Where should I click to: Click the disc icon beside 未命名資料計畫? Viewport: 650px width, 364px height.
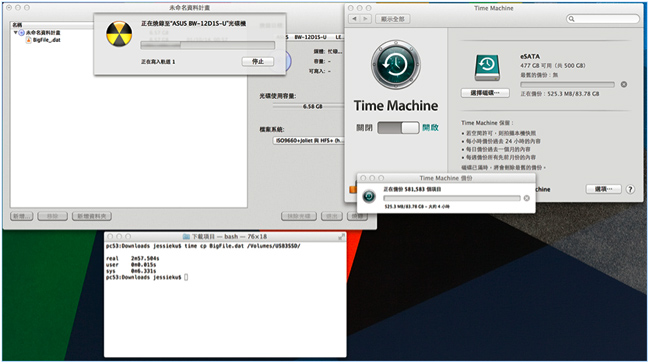tap(22, 32)
